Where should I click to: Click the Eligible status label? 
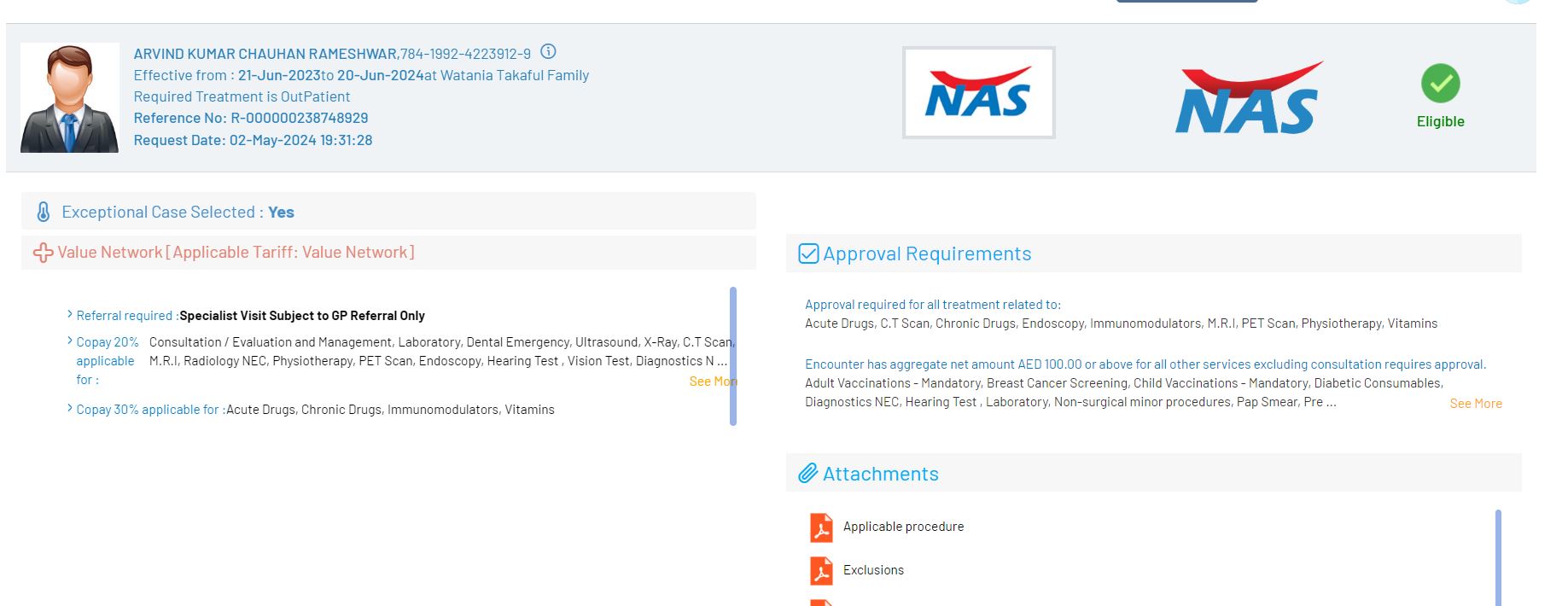(1441, 121)
